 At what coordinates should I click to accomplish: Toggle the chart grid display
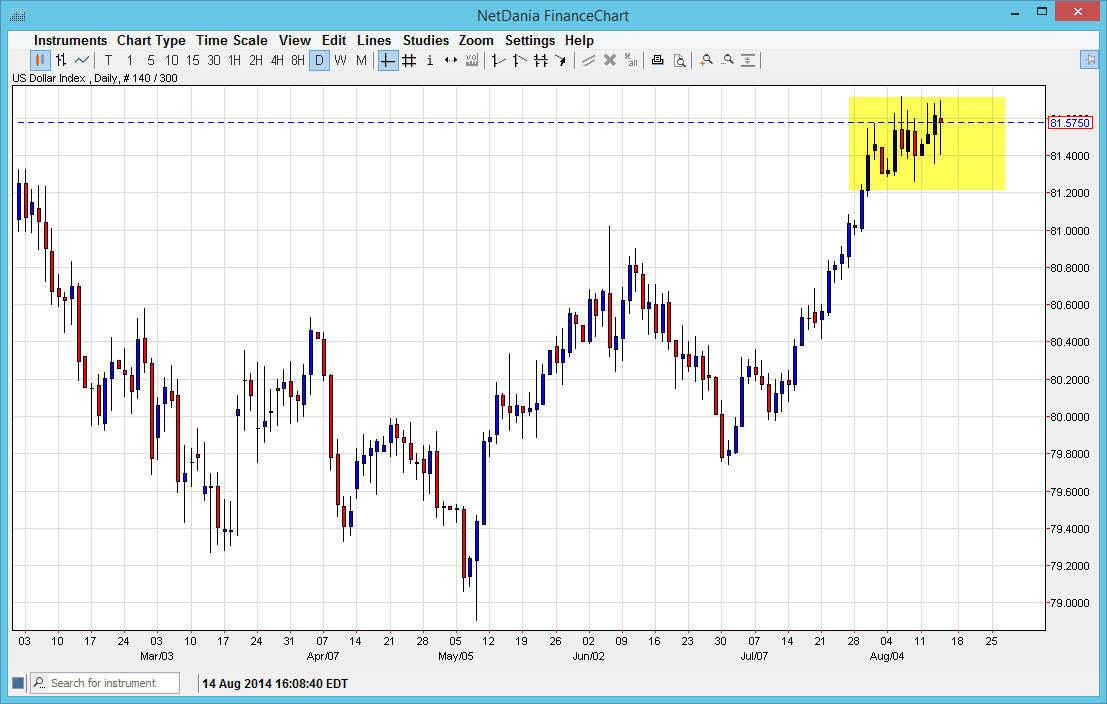click(408, 60)
